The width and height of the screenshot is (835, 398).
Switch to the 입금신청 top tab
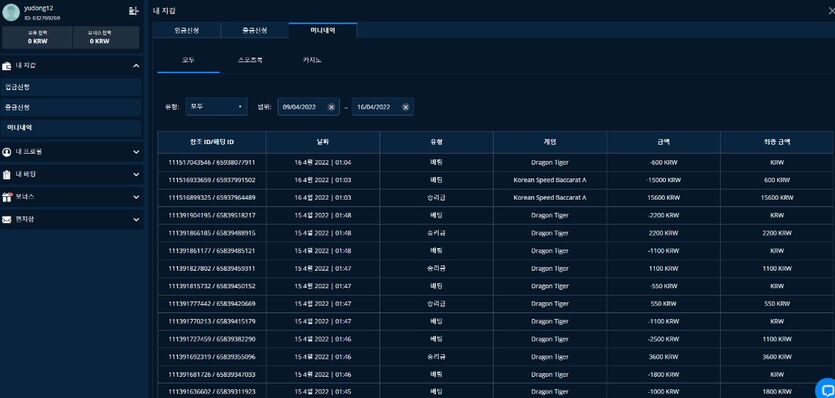point(186,30)
